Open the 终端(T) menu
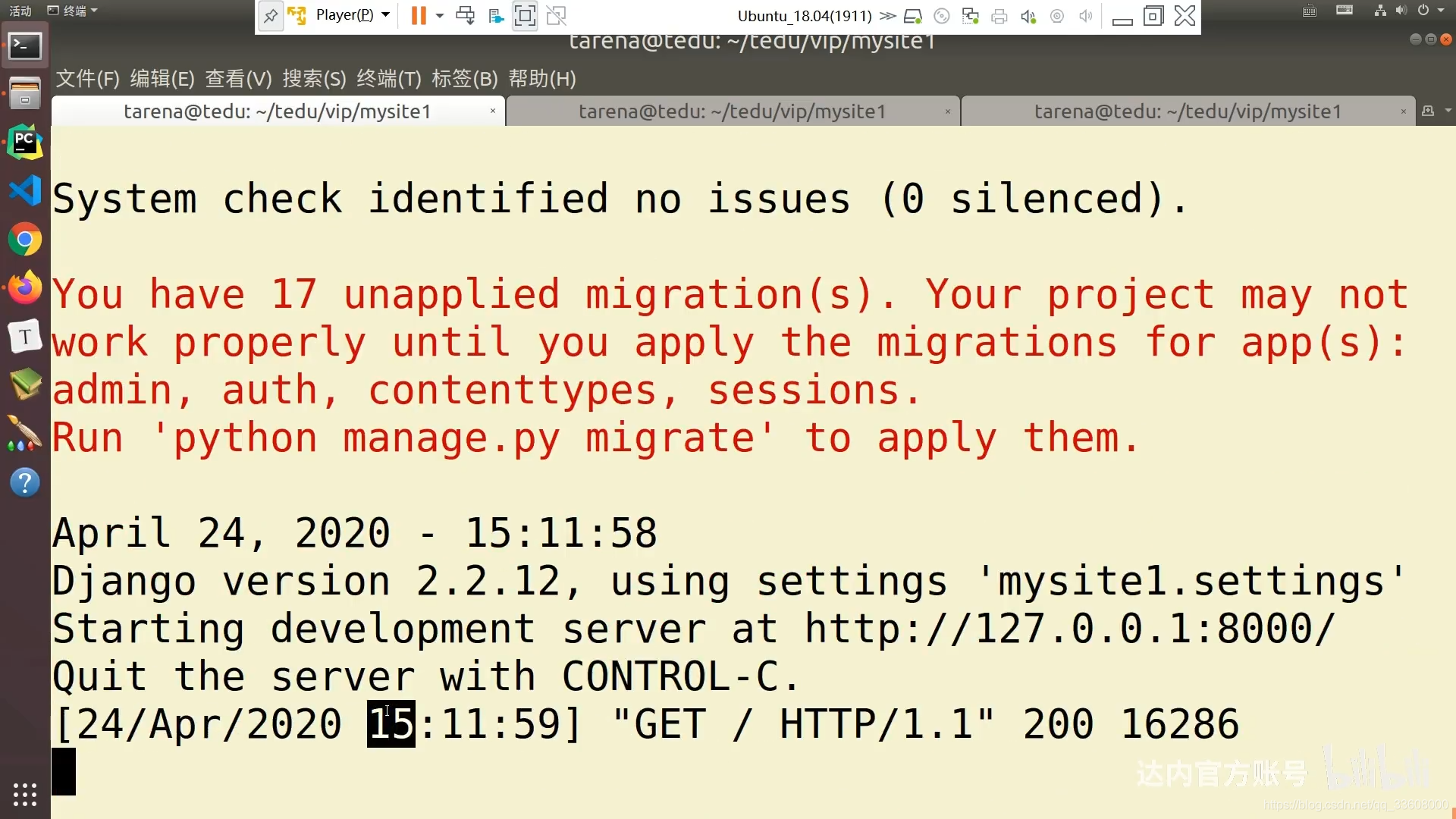 click(x=388, y=79)
